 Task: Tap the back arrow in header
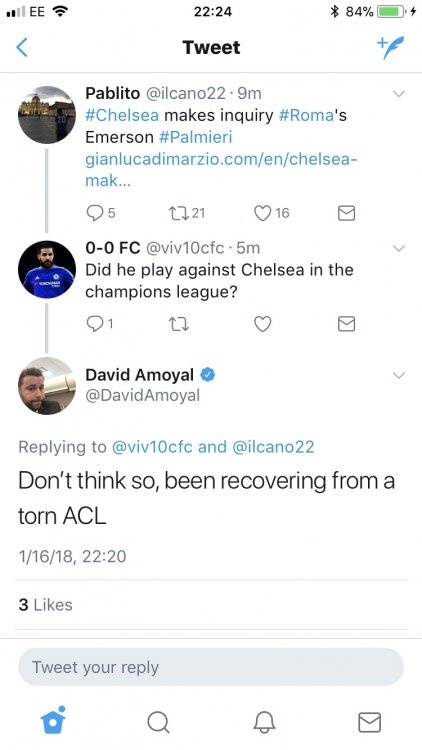pos(22,47)
